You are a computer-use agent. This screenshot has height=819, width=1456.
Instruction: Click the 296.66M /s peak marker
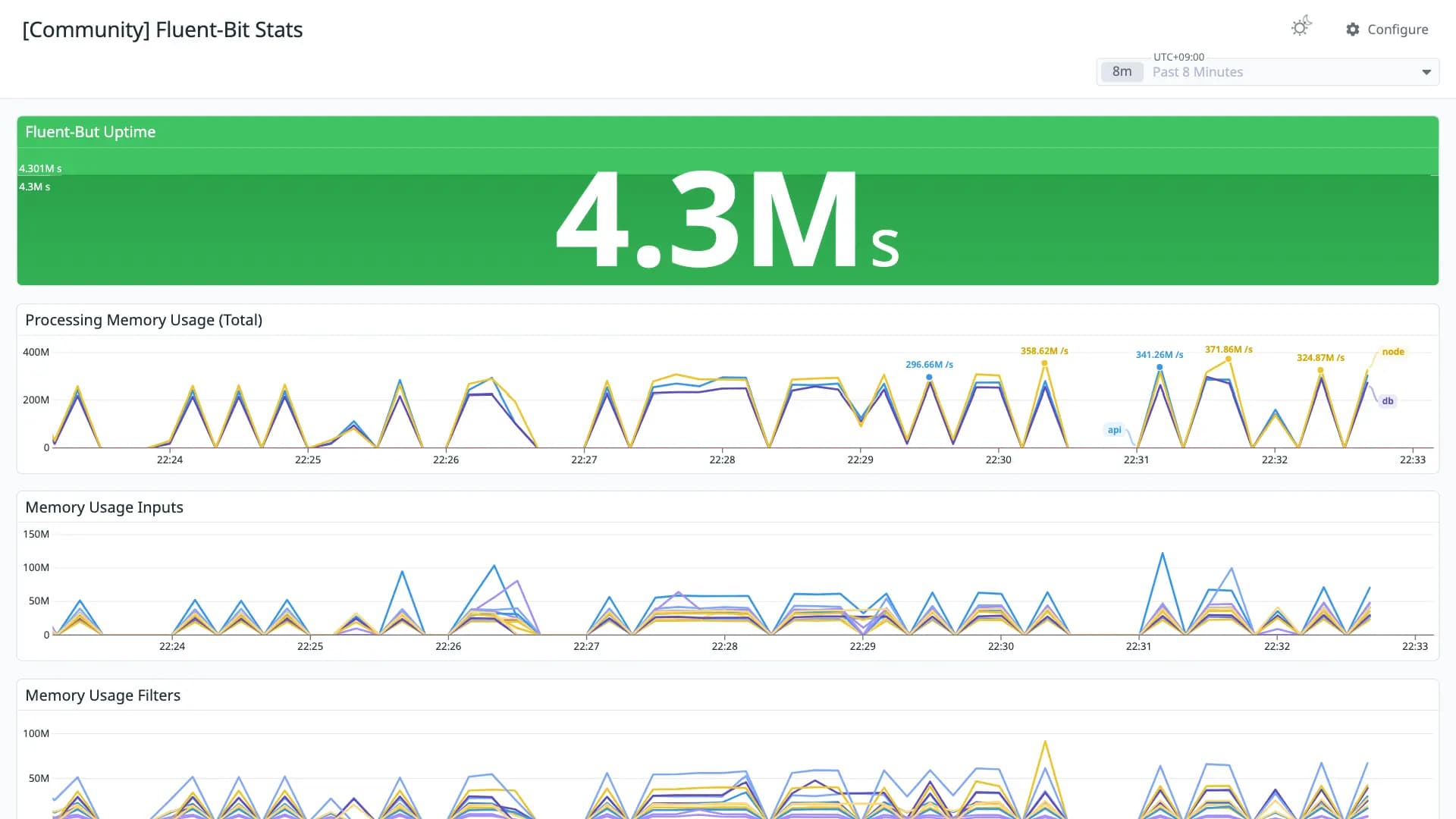(929, 376)
